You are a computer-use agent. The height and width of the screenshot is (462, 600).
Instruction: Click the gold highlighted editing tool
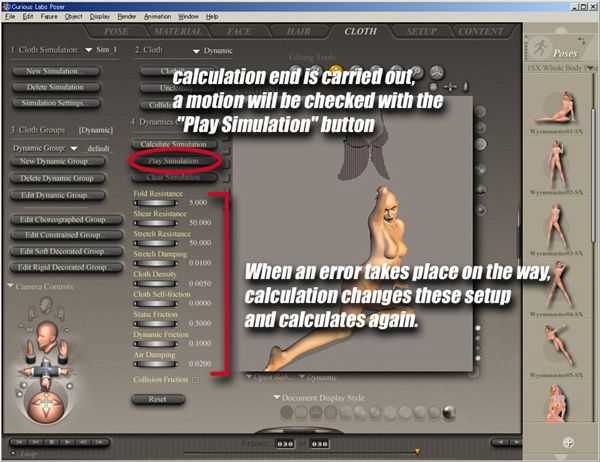tap(336, 69)
